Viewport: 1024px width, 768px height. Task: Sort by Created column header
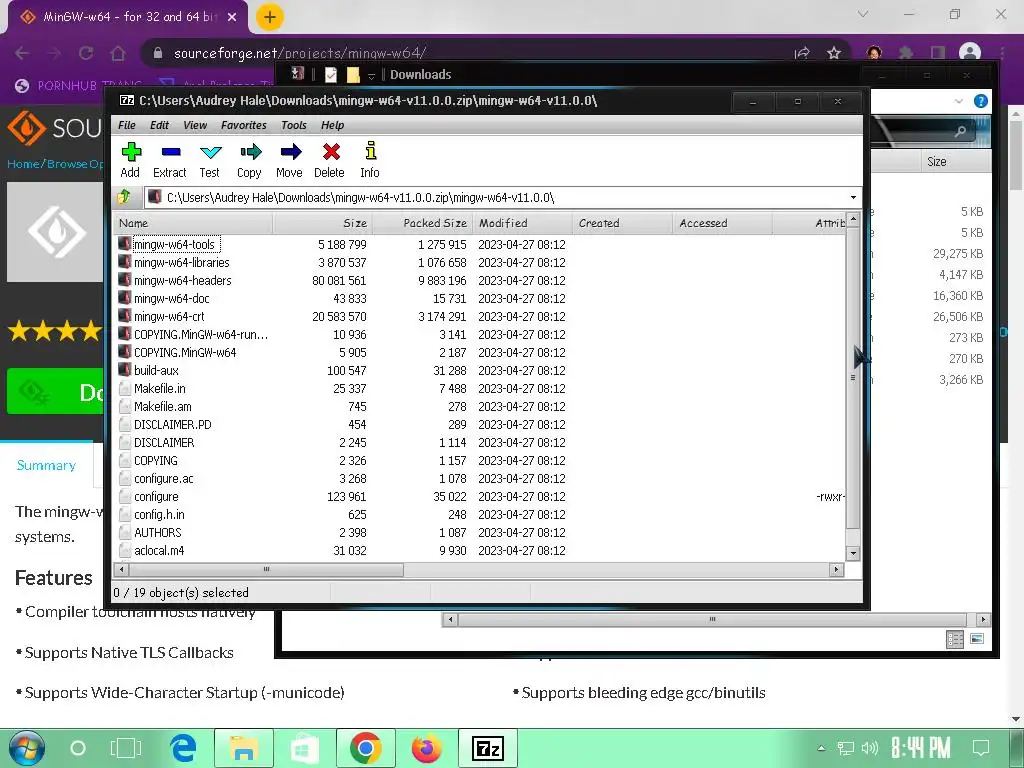622,223
